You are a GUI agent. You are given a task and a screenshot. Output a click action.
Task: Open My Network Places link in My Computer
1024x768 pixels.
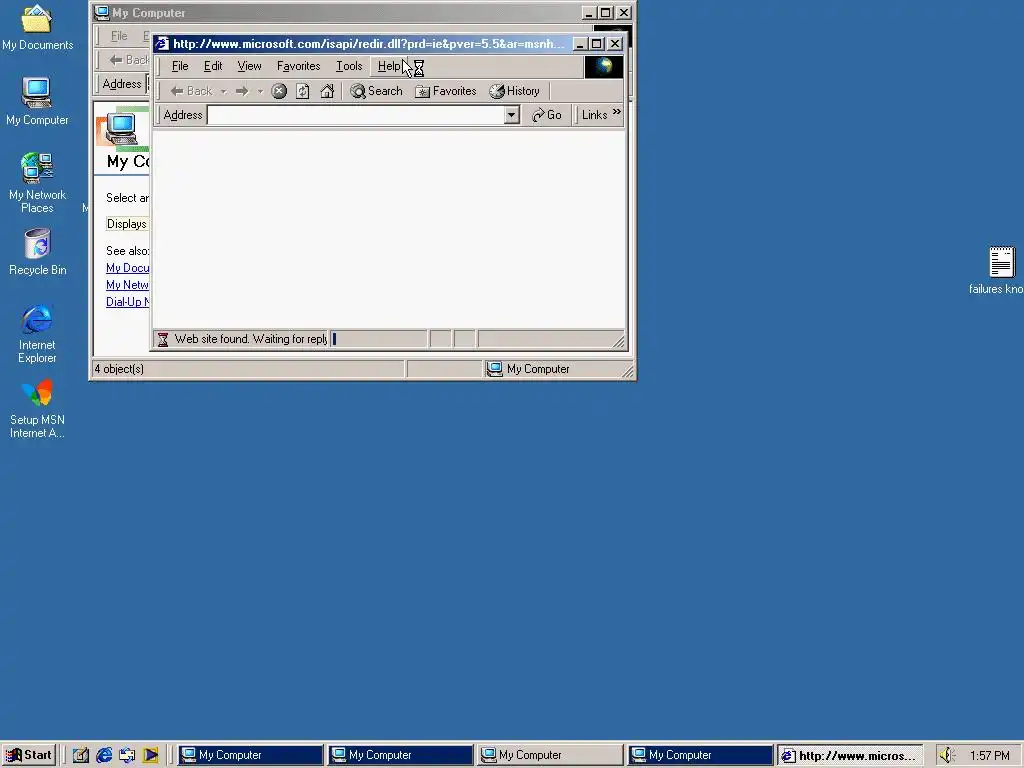(x=127, y=285)
